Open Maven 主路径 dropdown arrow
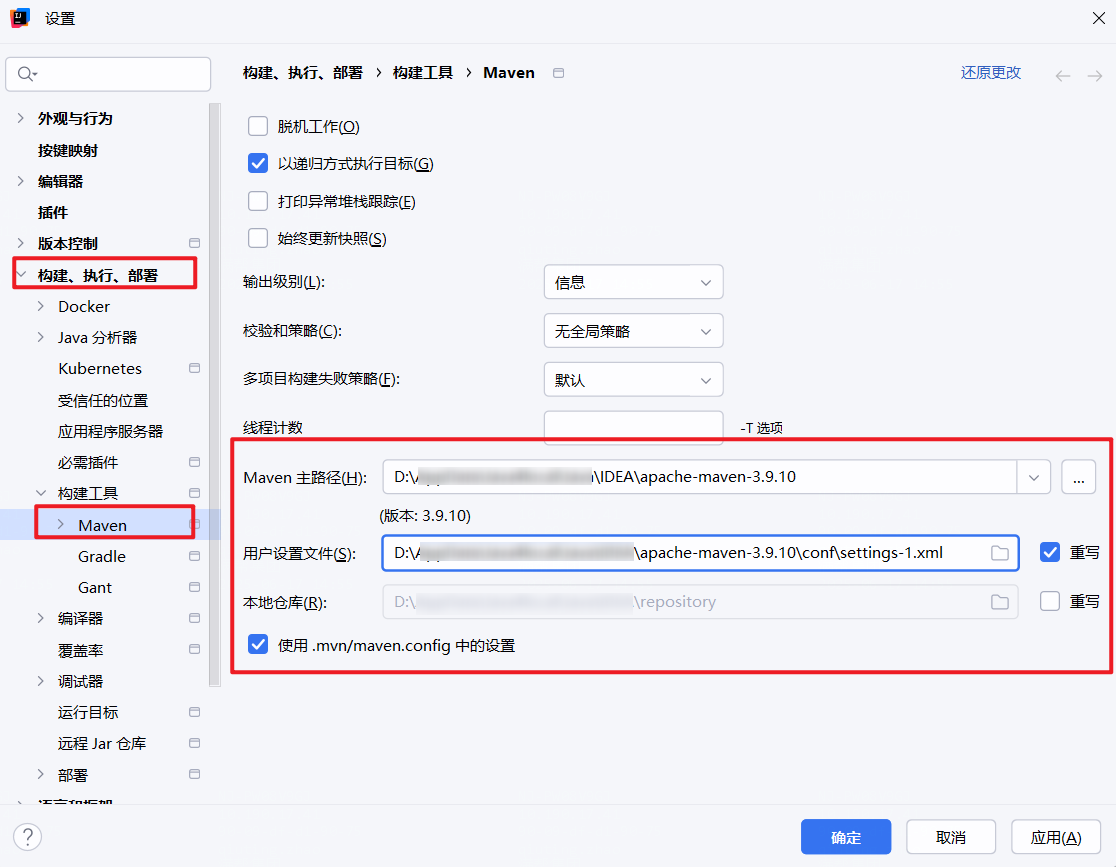This screenshot has height=867, width=1116. [x=1033, y=477]
